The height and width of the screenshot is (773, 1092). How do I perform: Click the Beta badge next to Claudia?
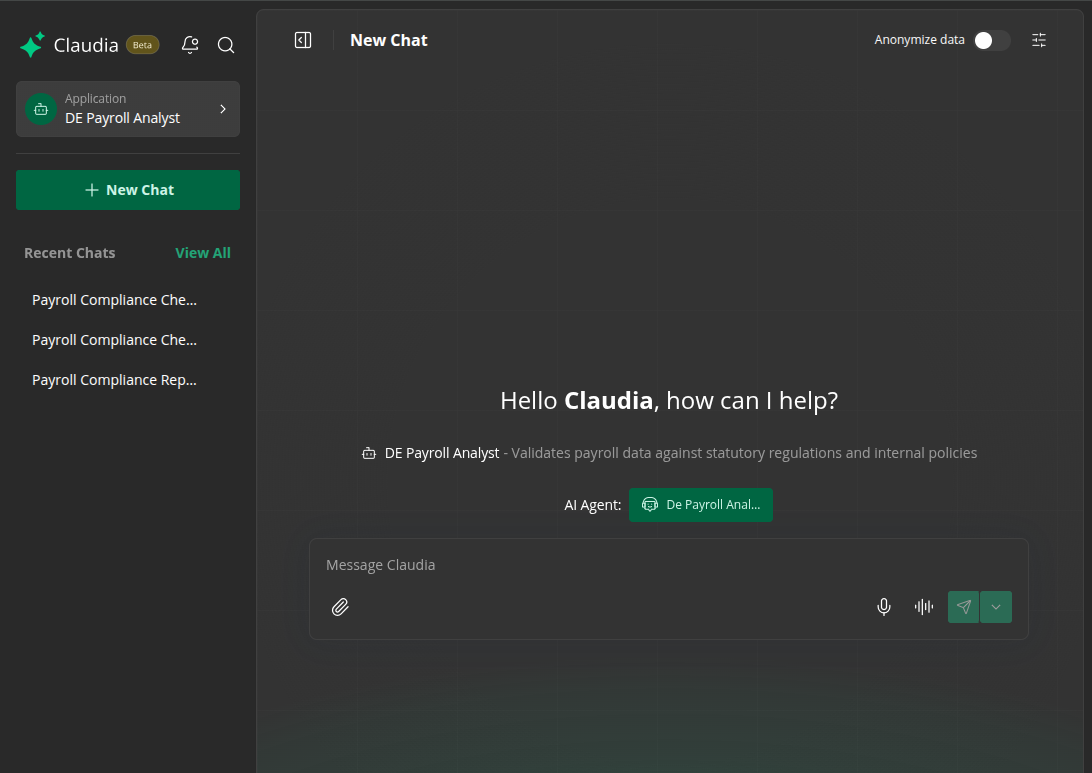click(143, 45)
